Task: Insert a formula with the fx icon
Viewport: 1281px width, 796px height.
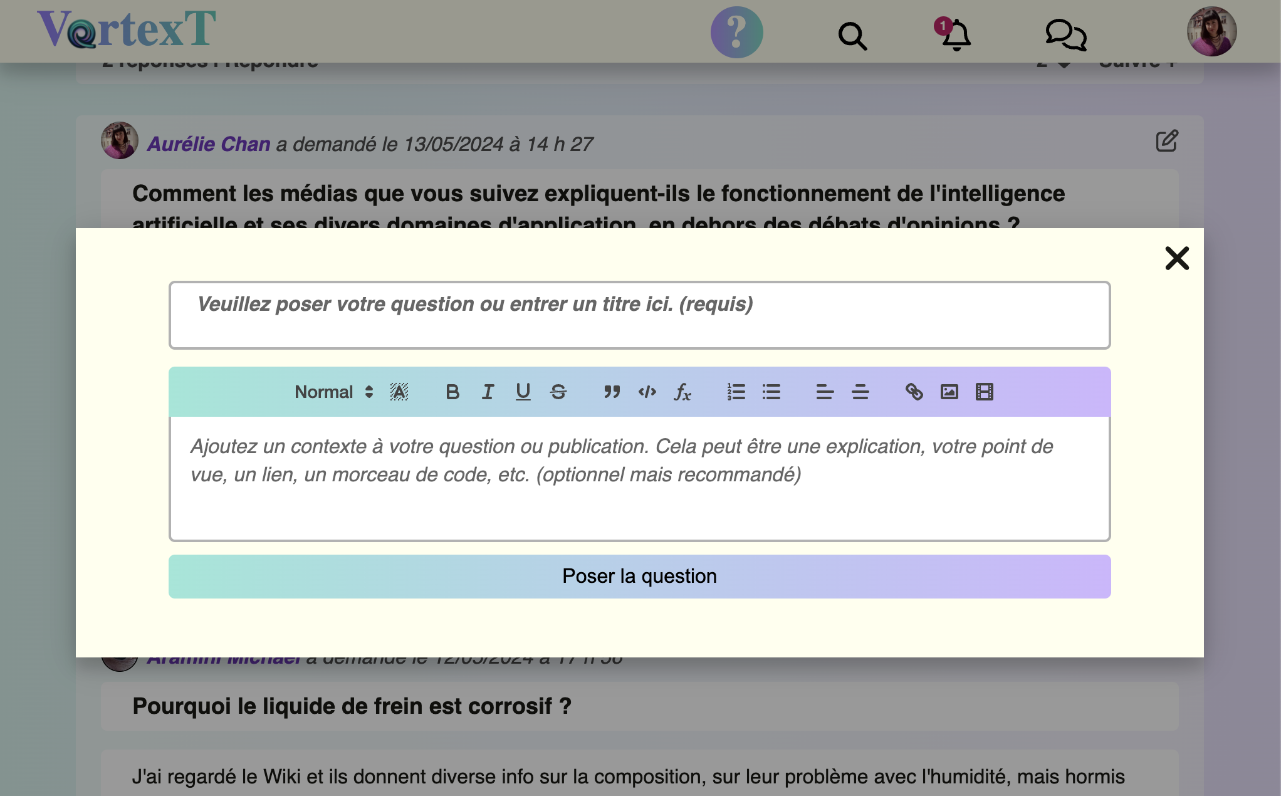Action: [x=682, y=392]
